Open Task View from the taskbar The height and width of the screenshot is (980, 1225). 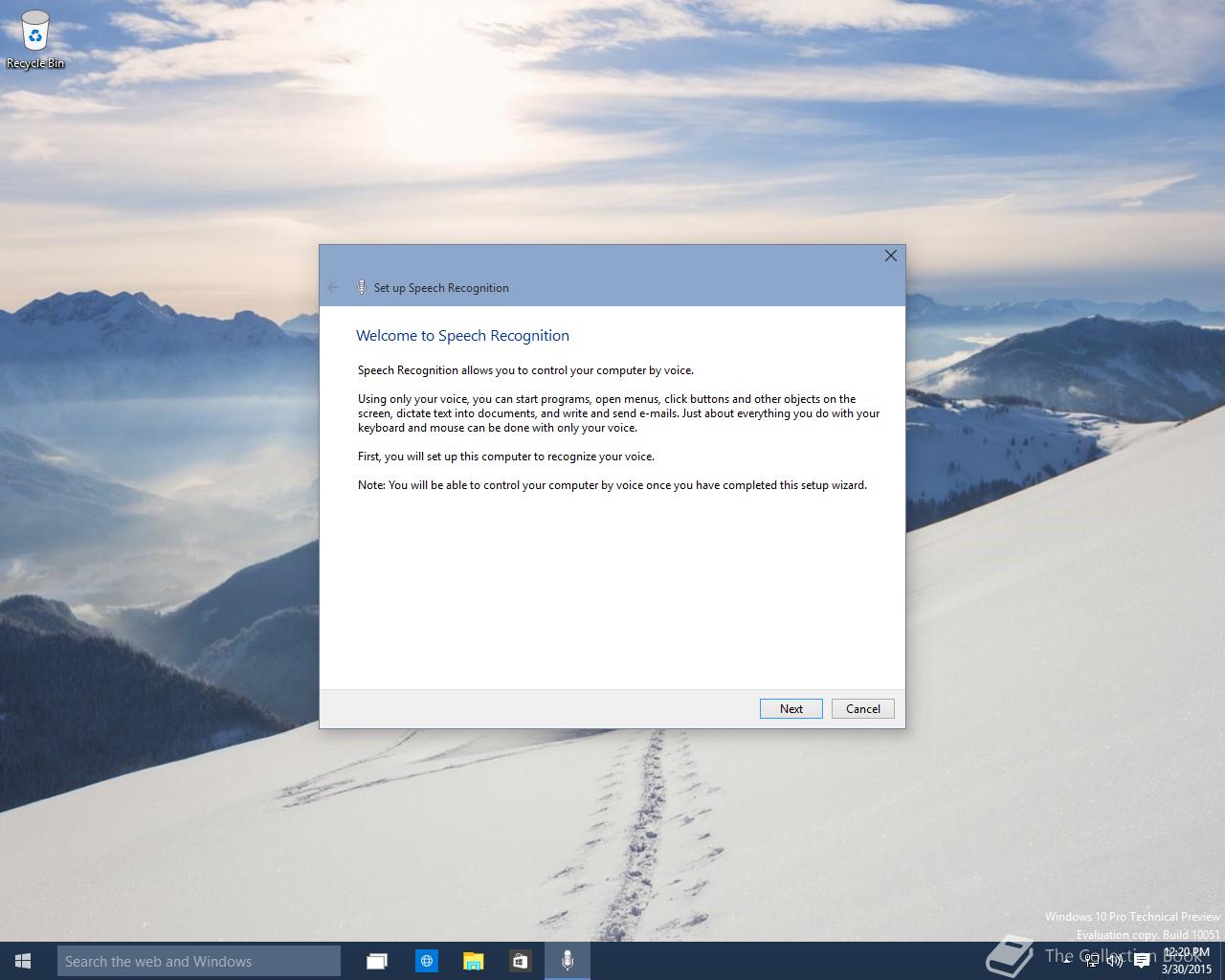click(x=377, y=961)
